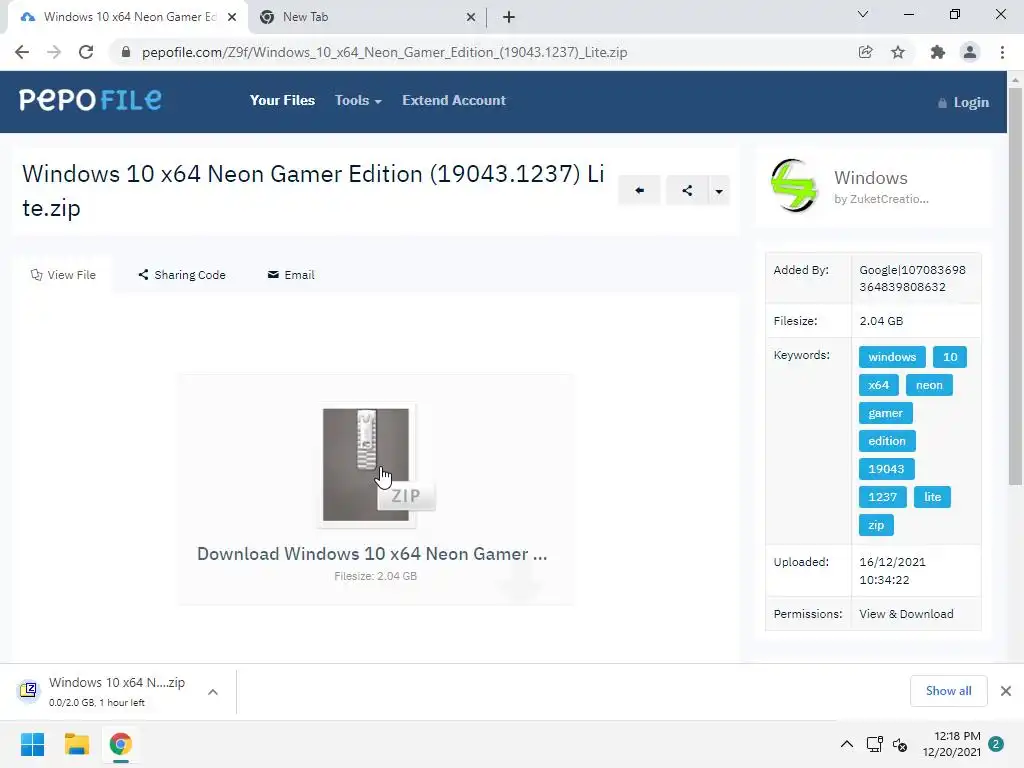Open the notification badge showing 2
The image size is (1024, 768).
(996, 744)
